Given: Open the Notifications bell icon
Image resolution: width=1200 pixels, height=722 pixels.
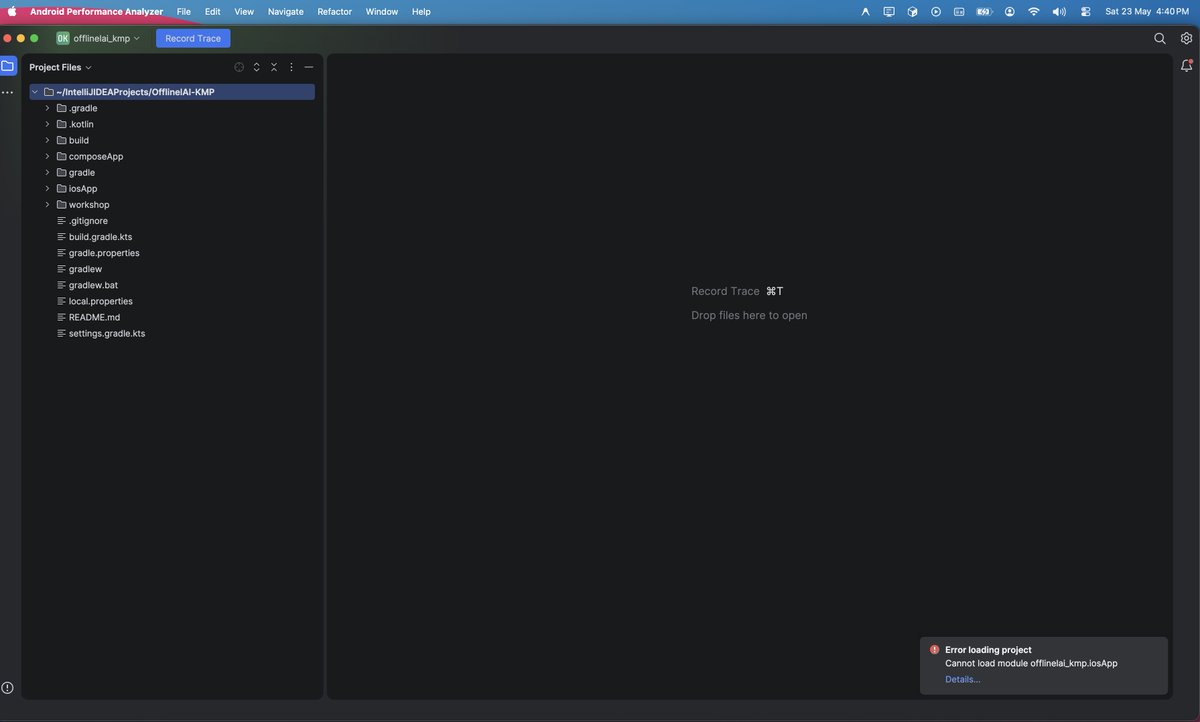Looking at the screenshot, I should [1186, 66].
